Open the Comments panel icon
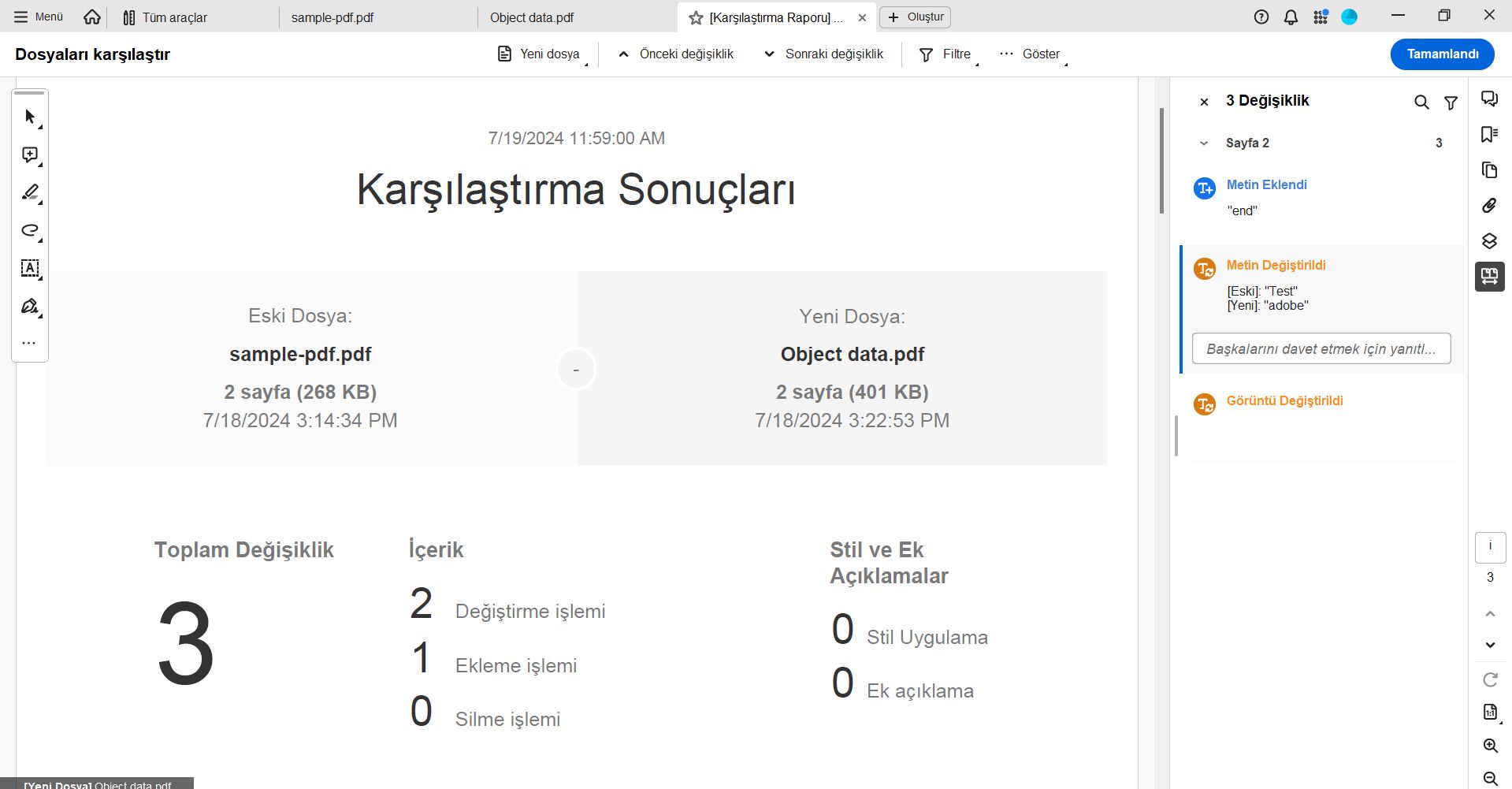This screenshot has width=1512, height=789. tap(1489, 97)
